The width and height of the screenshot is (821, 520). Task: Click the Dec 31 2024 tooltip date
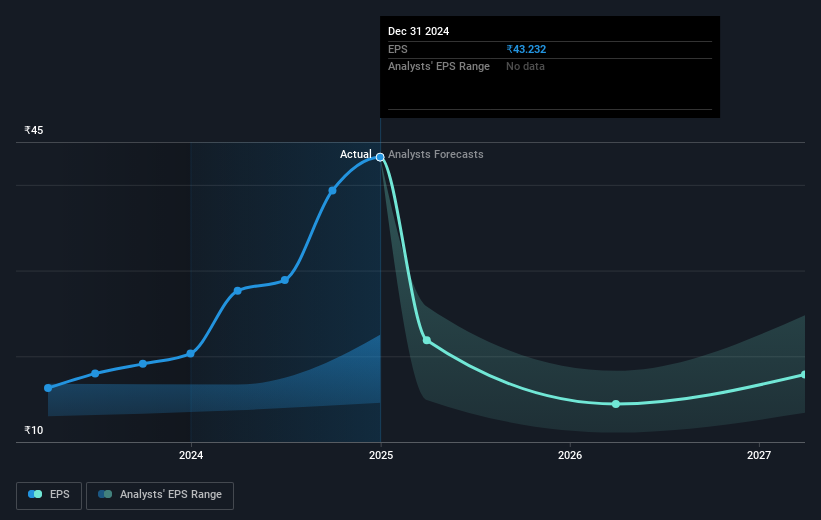pos(418,31)
